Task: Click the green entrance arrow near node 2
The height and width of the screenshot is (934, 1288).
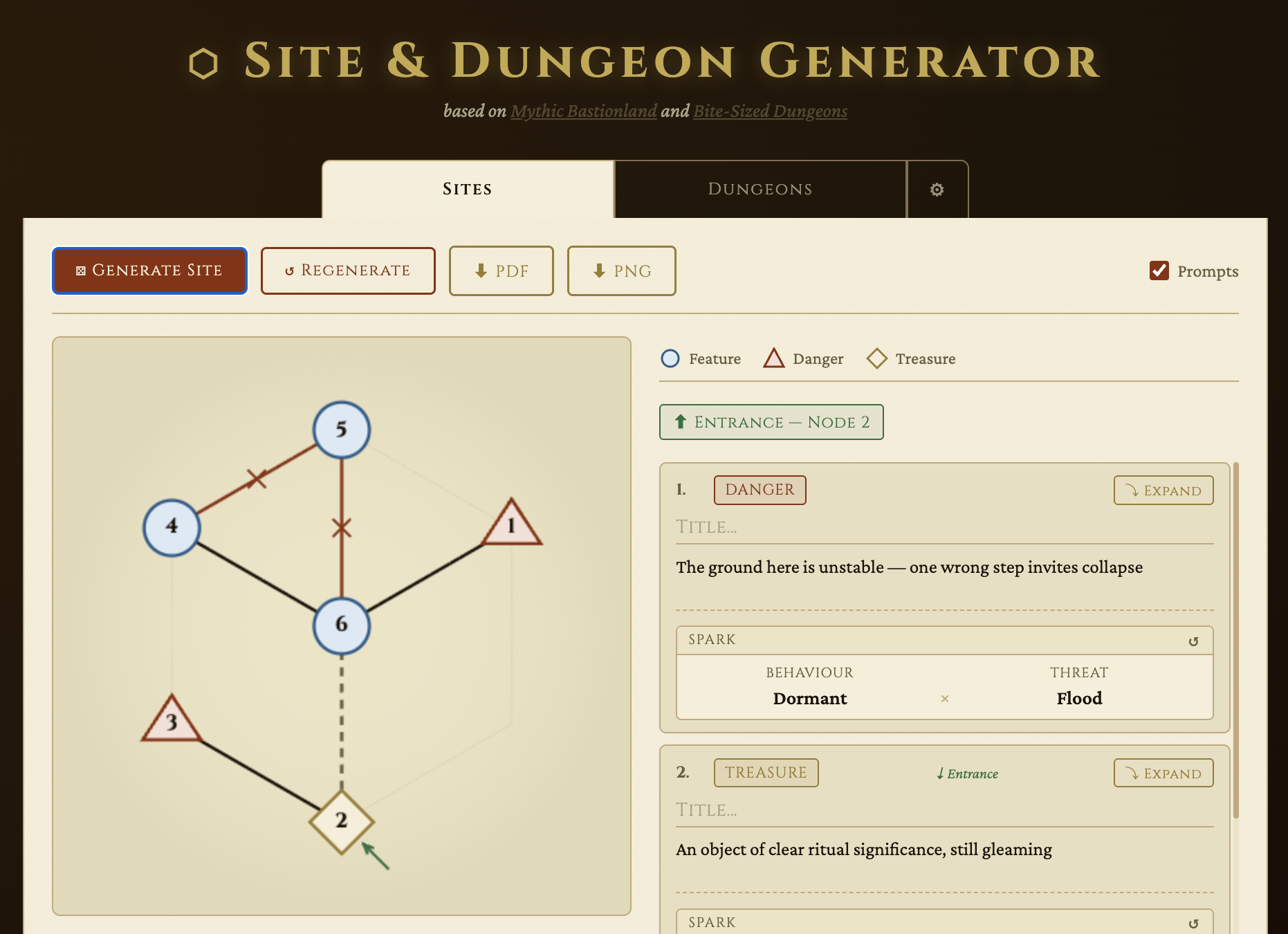Action: (376, 857)
